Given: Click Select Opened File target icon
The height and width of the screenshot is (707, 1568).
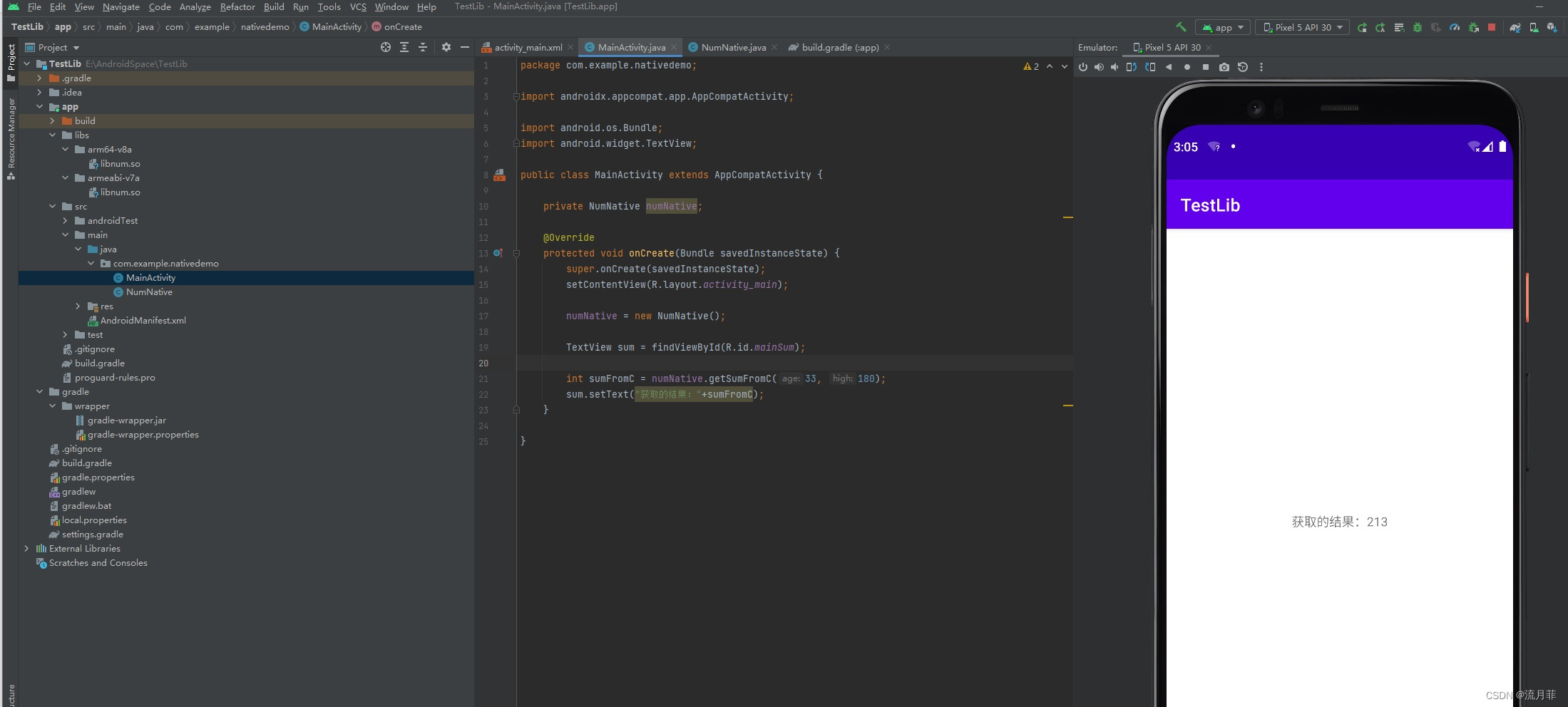Looking at the screenshot, I should pos(386,47).
